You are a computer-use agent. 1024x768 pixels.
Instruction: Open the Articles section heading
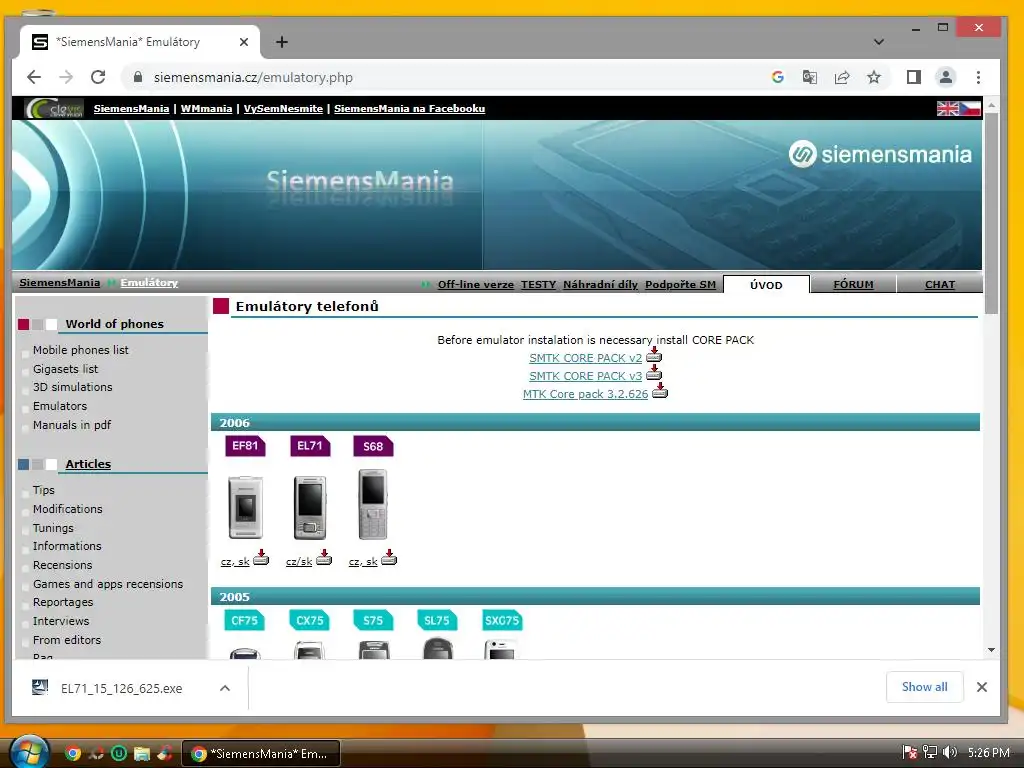click(x=88, y=464)
